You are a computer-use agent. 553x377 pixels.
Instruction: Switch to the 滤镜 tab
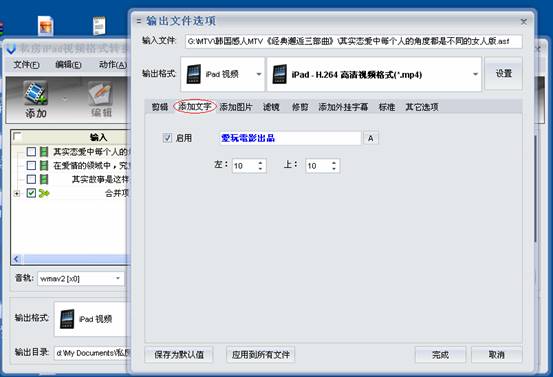coord(271,107)
